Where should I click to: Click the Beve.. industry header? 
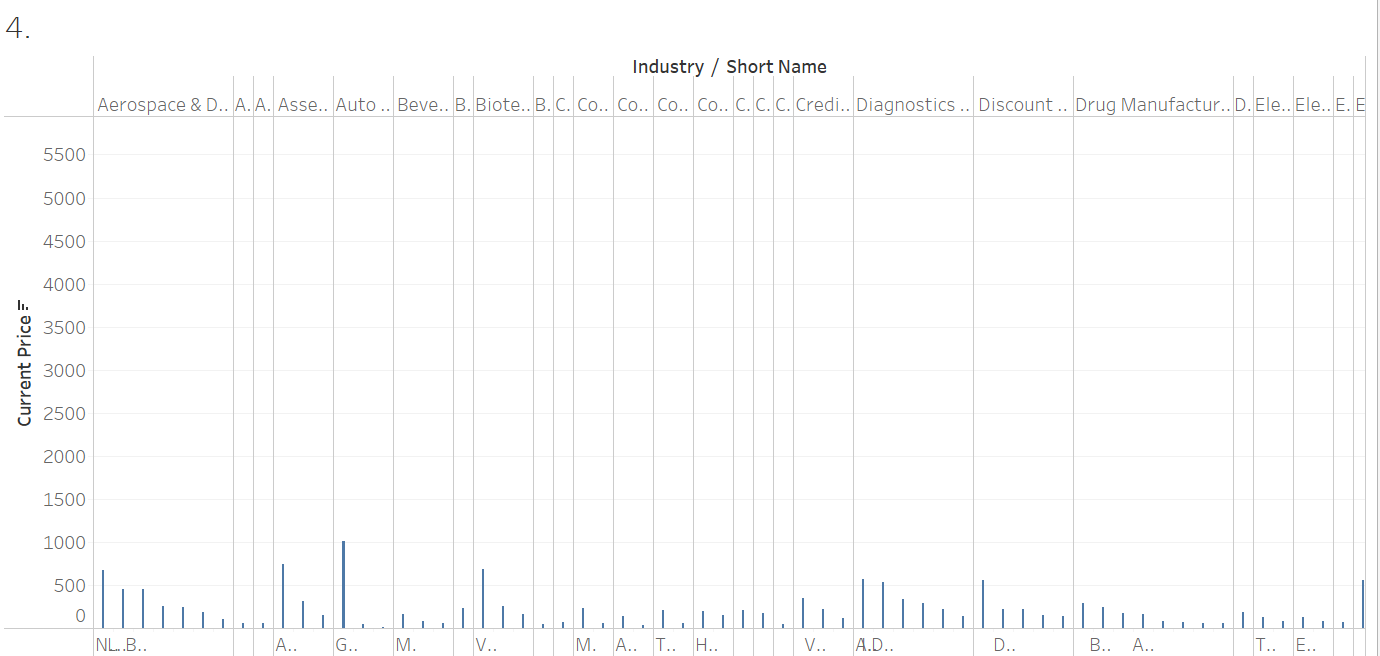click(x=422, y=105)
